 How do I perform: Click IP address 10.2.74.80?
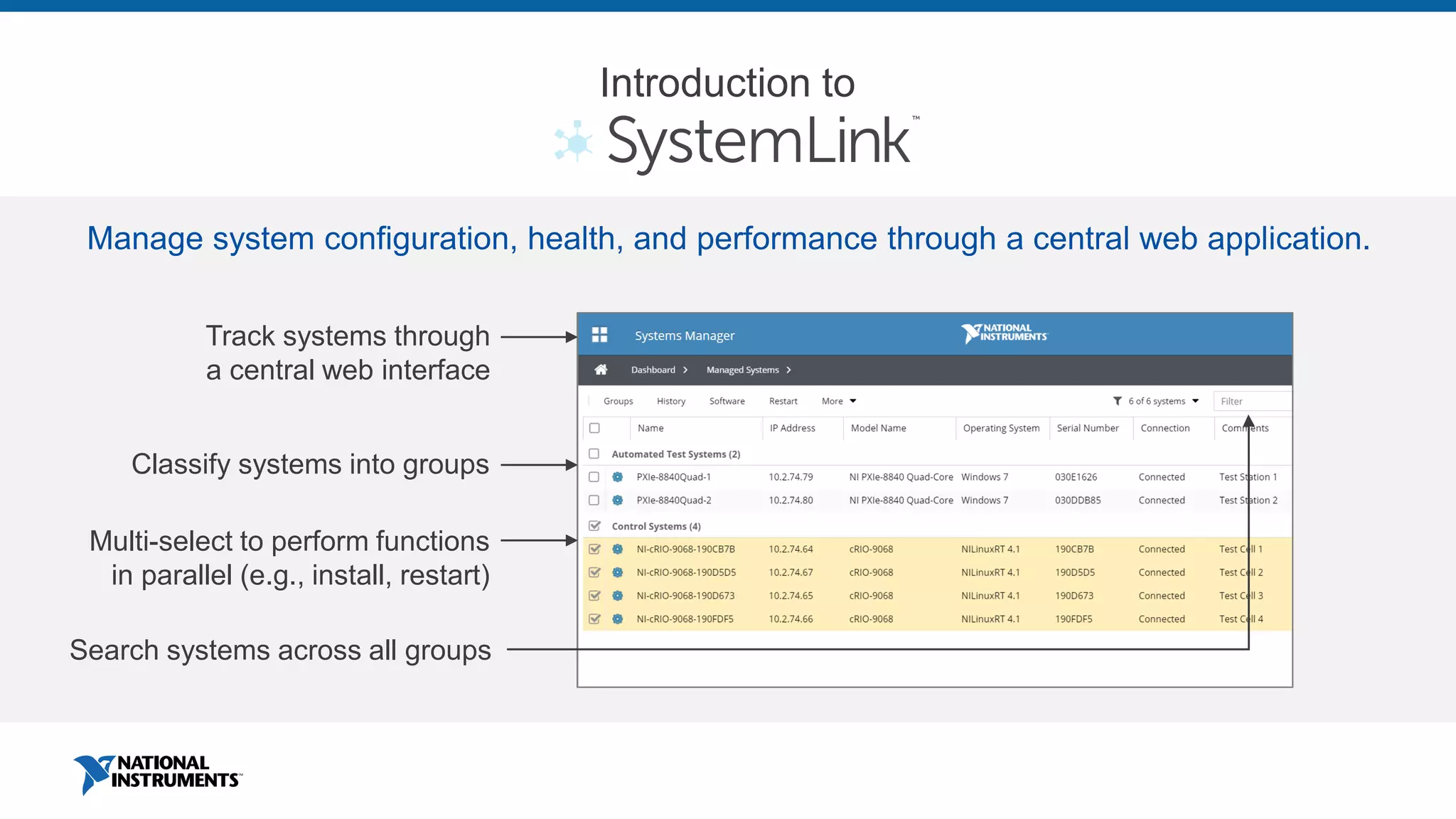(791, 500)
